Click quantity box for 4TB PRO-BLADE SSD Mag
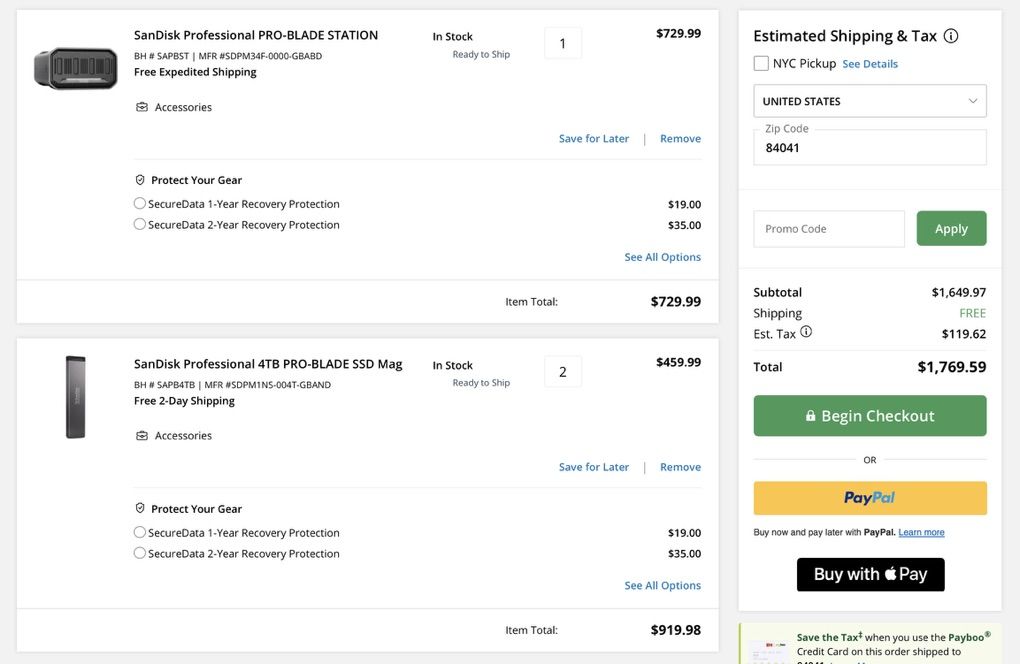The height and width of the screenshot is (664, 1020). pos(563,372)
